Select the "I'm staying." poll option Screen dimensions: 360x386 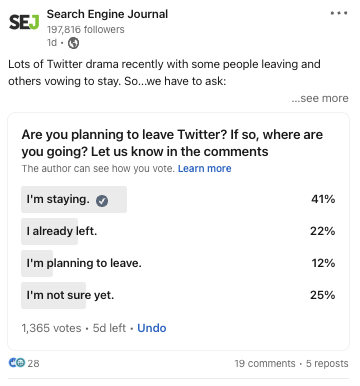(178, 199)
